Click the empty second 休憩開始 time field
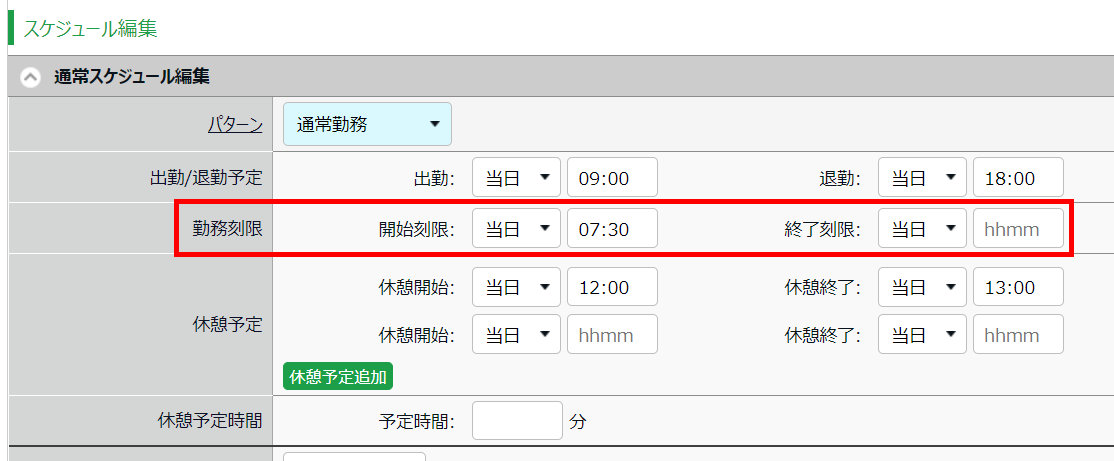Screen dimensions: 1114x461 [612, 334]
